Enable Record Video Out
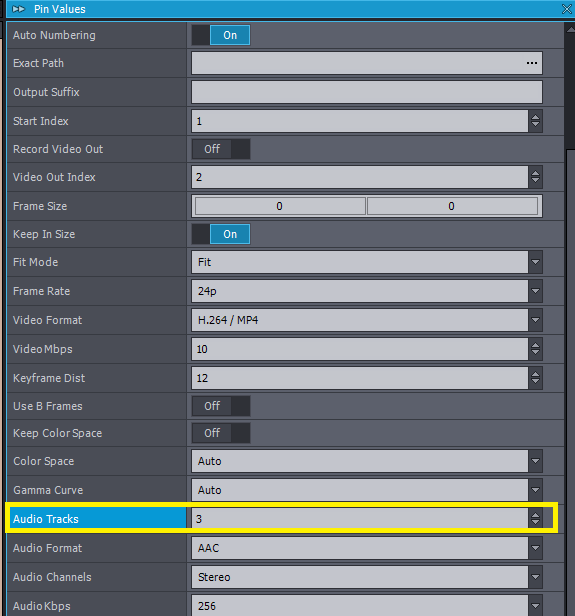The width and height of the screenshot is (575, 616). pyautogui.click(x=221, y=149)
